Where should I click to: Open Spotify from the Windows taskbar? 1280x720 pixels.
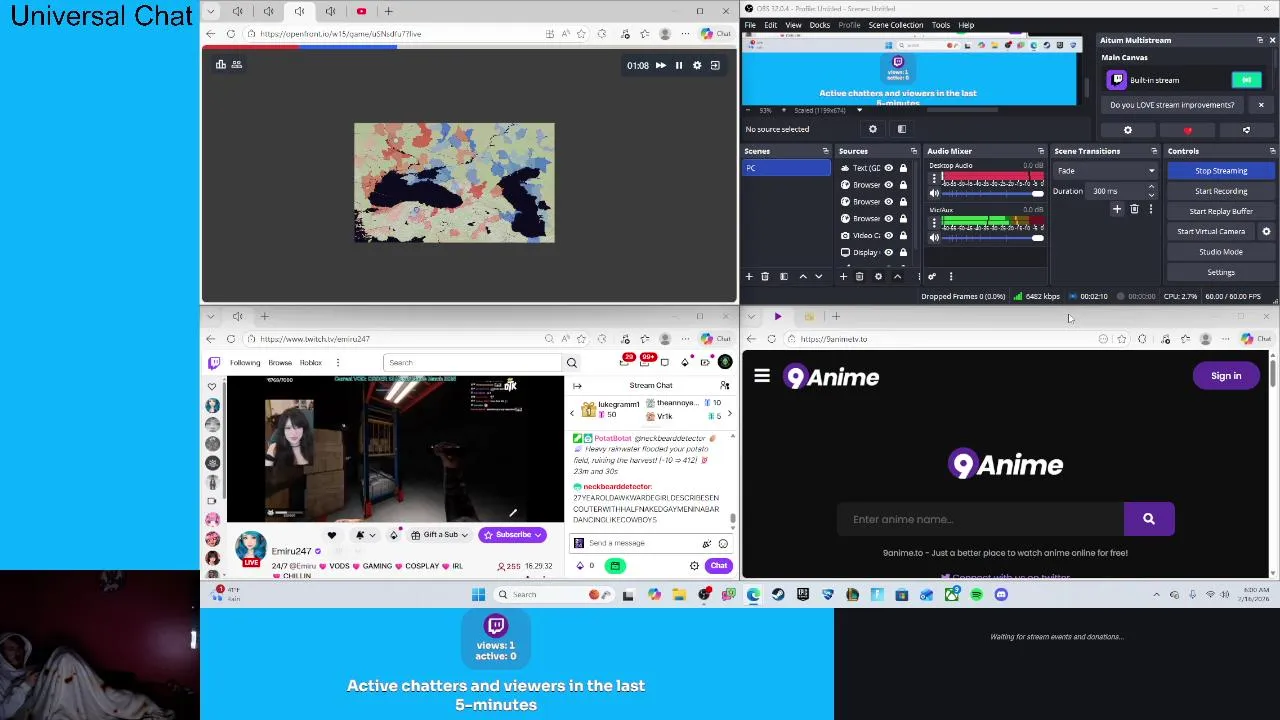pos(976,595)
